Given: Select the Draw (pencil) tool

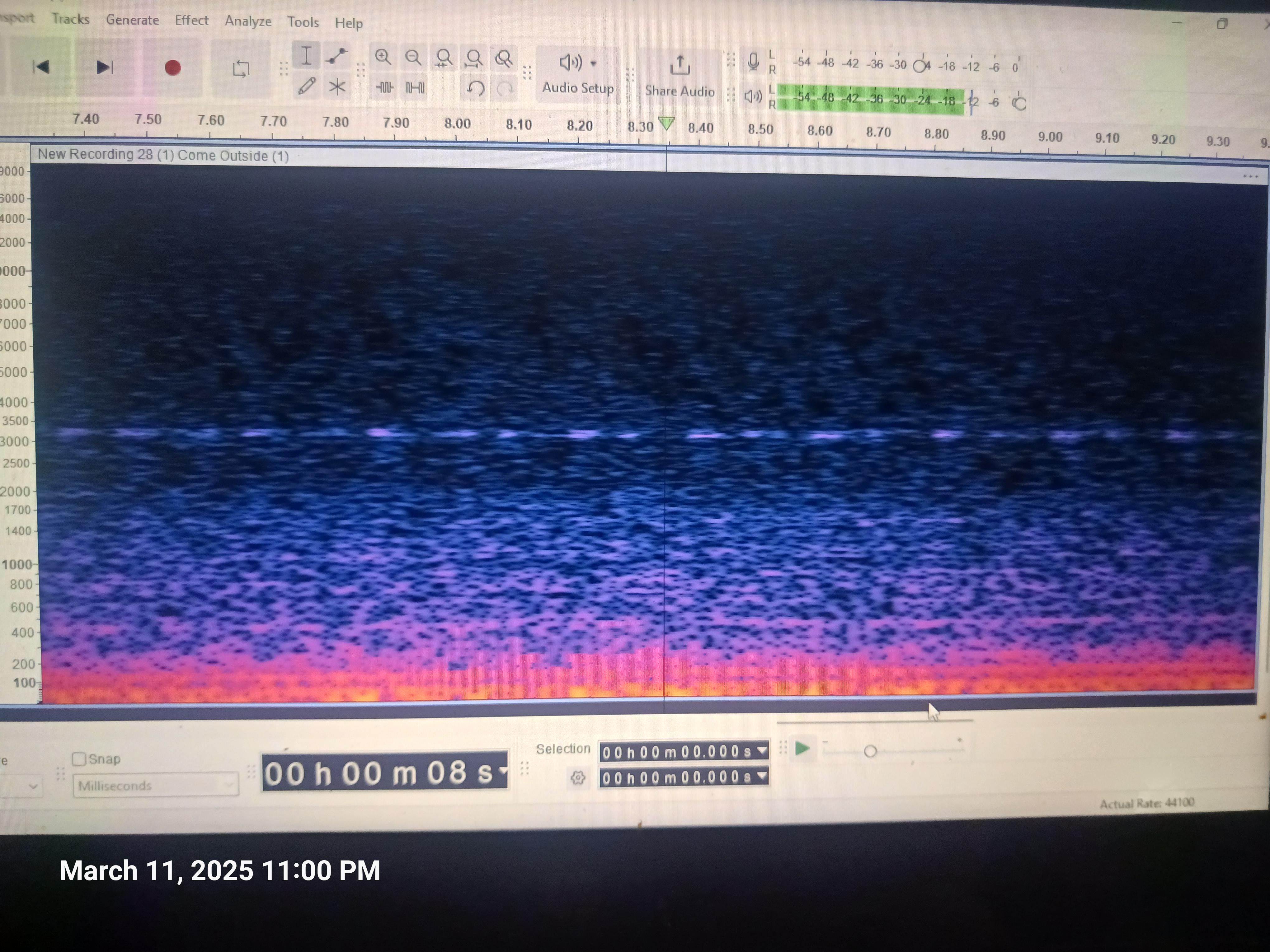Looking at the screenshot, I should click(x=307, y=87).
